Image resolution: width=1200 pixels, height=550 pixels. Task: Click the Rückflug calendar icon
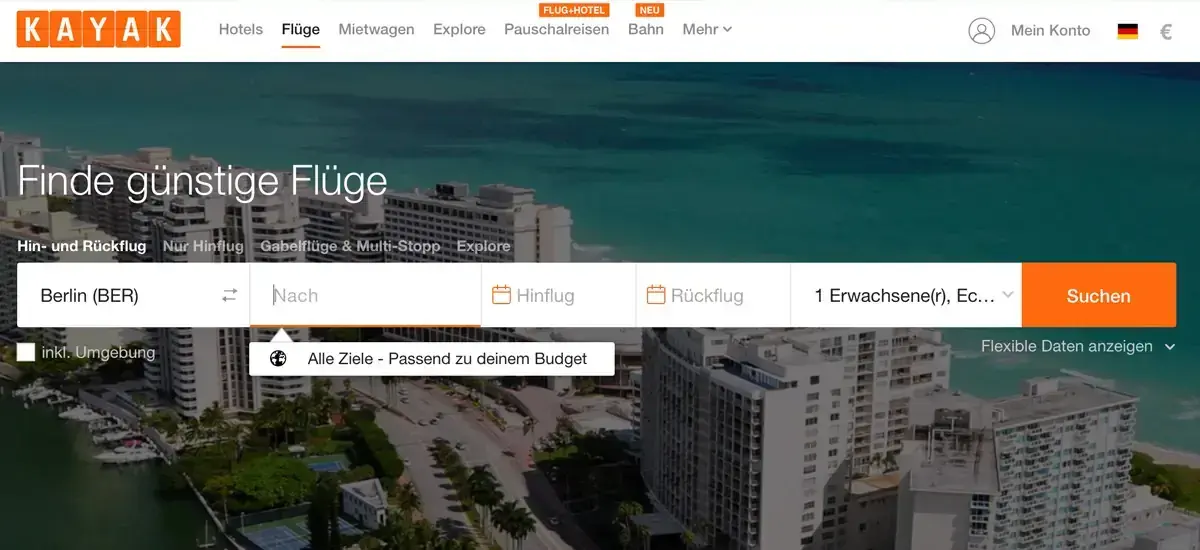656,295
